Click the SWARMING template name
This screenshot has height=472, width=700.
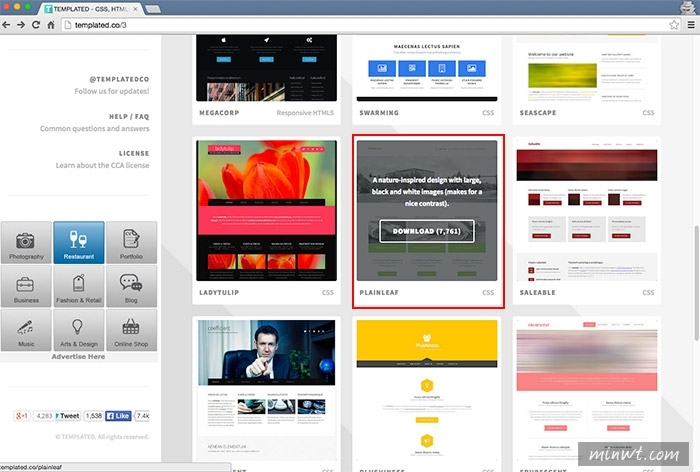click(x=379, y=113)
